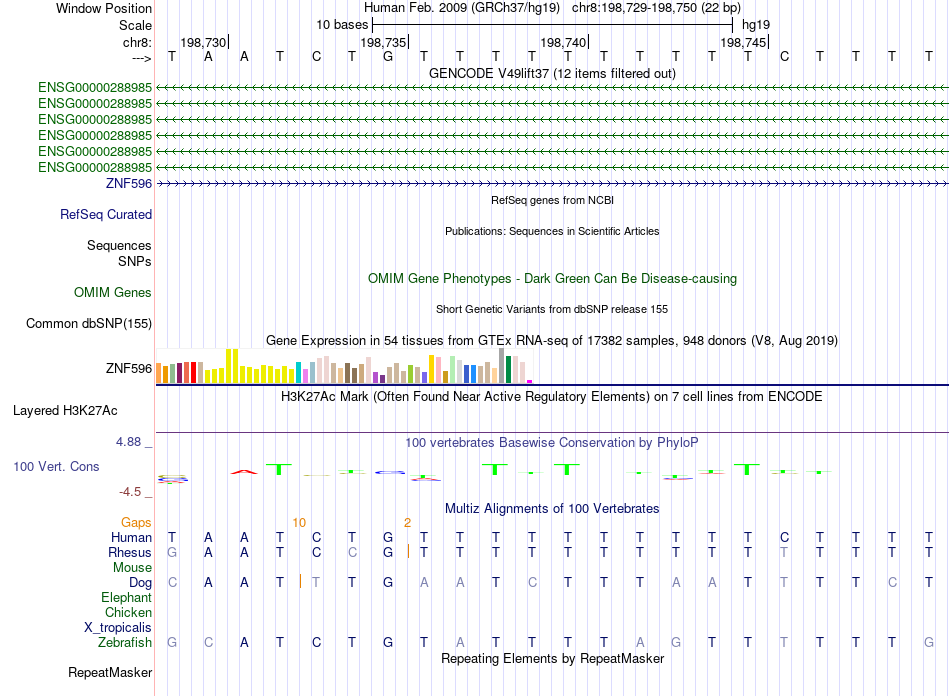Viewport: 950px width, 696px height.
Task: Click the Rhesus alignment row label
Action: coord(130,552)
